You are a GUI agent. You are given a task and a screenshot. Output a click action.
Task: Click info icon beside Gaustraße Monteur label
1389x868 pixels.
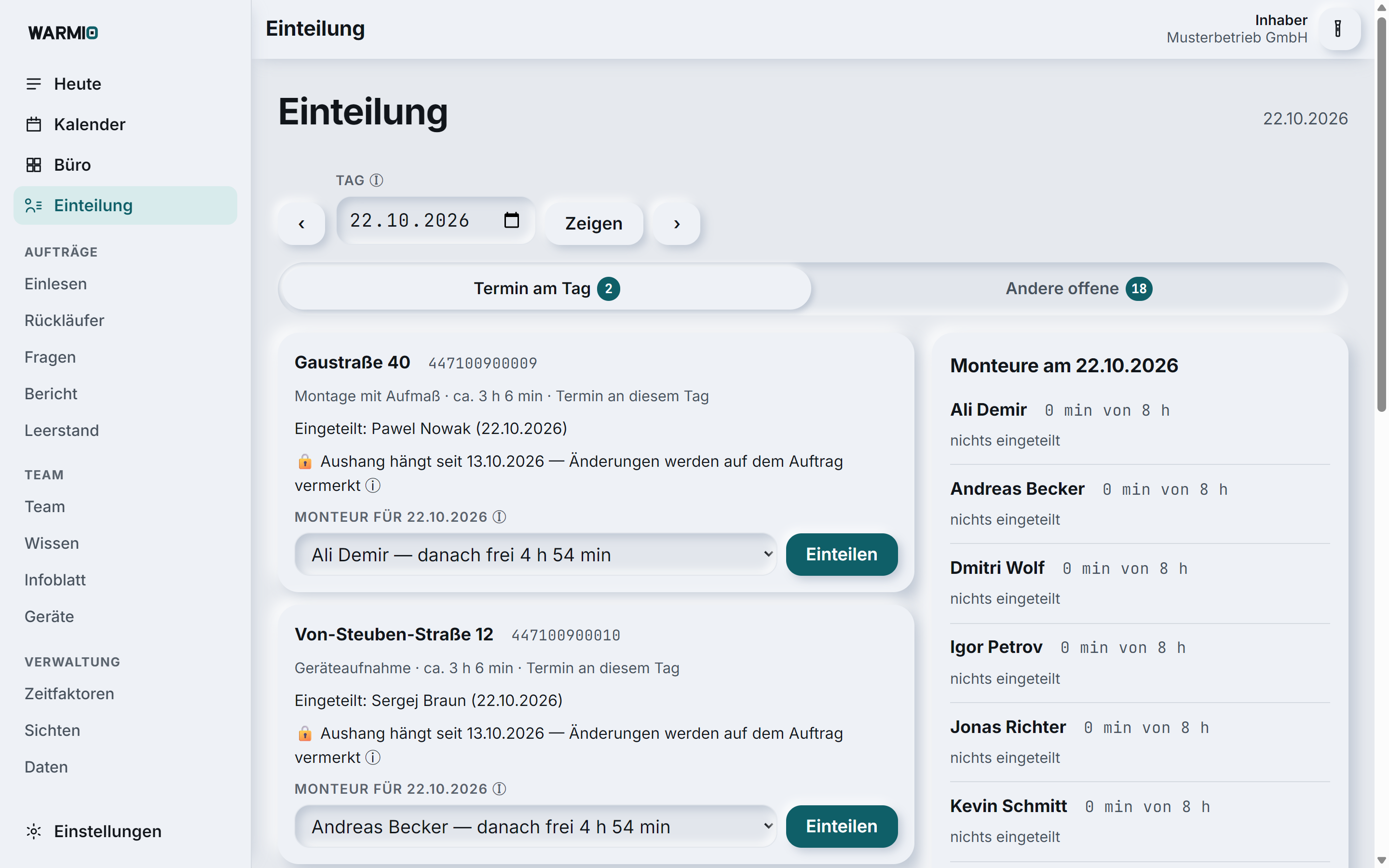[499, 516]
